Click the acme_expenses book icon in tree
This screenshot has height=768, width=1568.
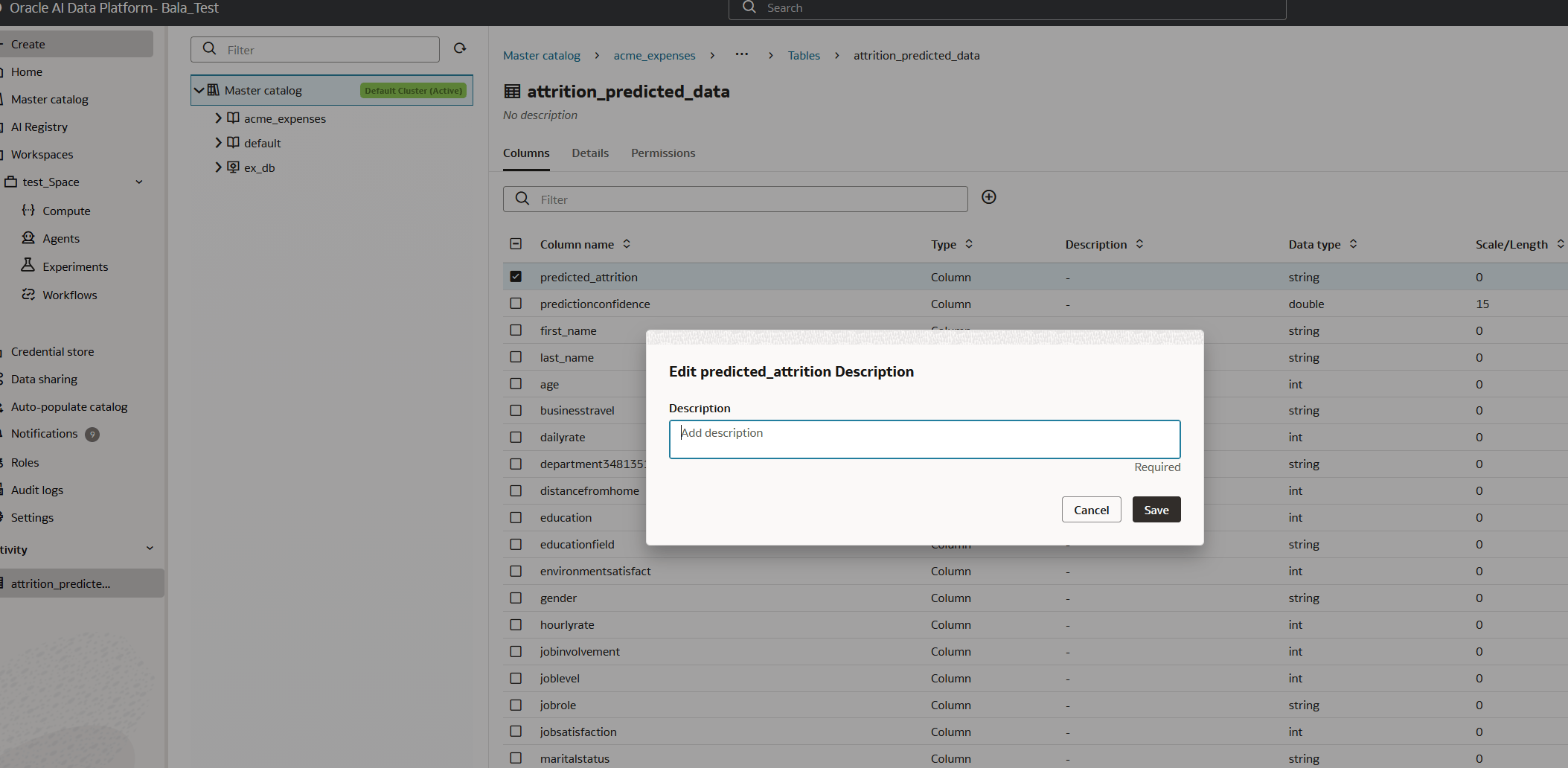click(233, 118)
